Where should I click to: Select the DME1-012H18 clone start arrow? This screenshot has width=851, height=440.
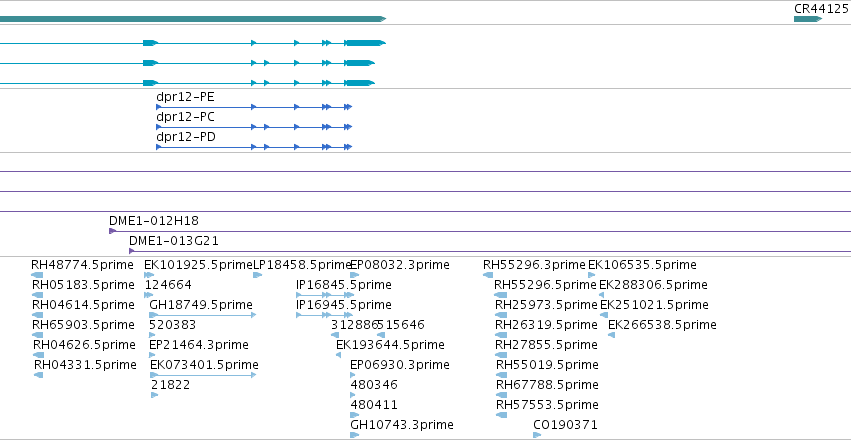[112, 231]
